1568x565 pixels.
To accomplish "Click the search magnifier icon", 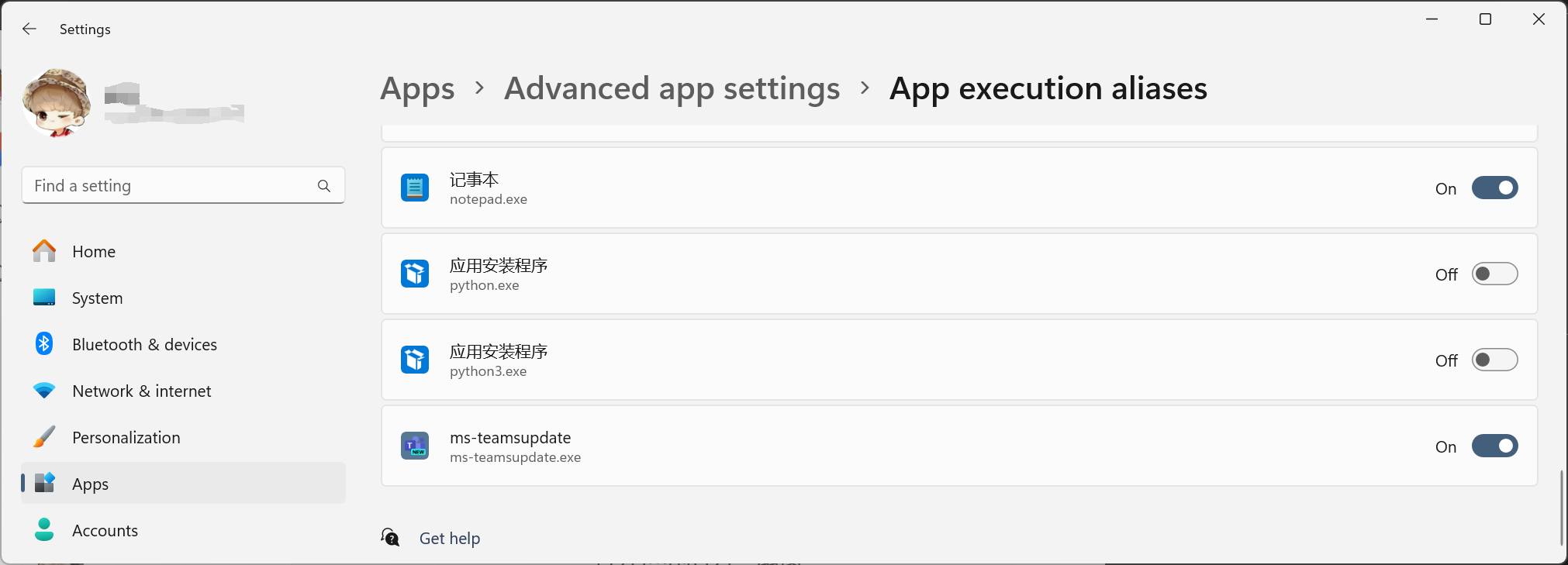I will click(x=324, y=186).
